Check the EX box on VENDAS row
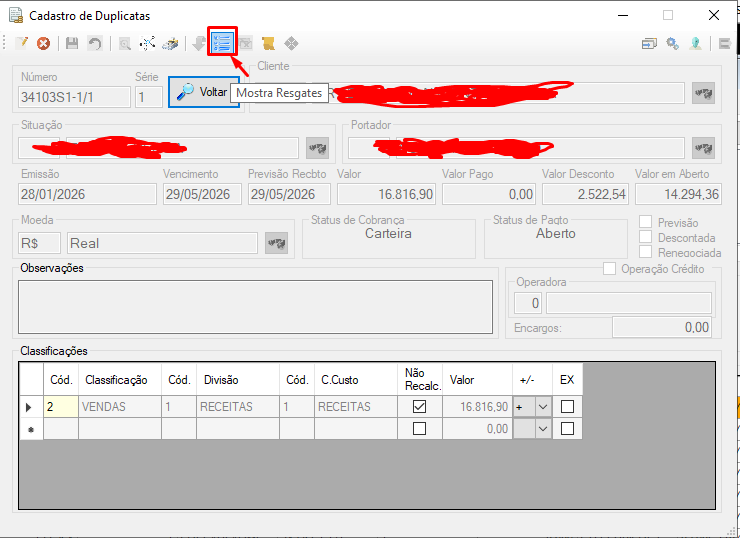This screenshot has height=538, width=740. click(x=567, y=406)
